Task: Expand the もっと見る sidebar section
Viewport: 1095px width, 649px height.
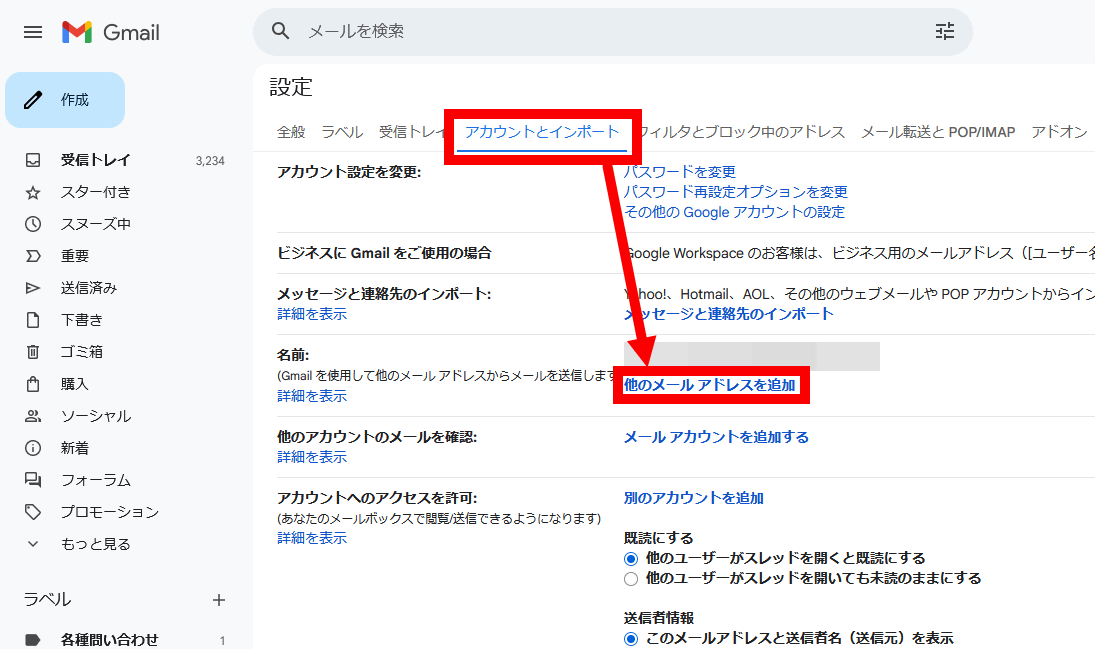Action: (95, 544)
